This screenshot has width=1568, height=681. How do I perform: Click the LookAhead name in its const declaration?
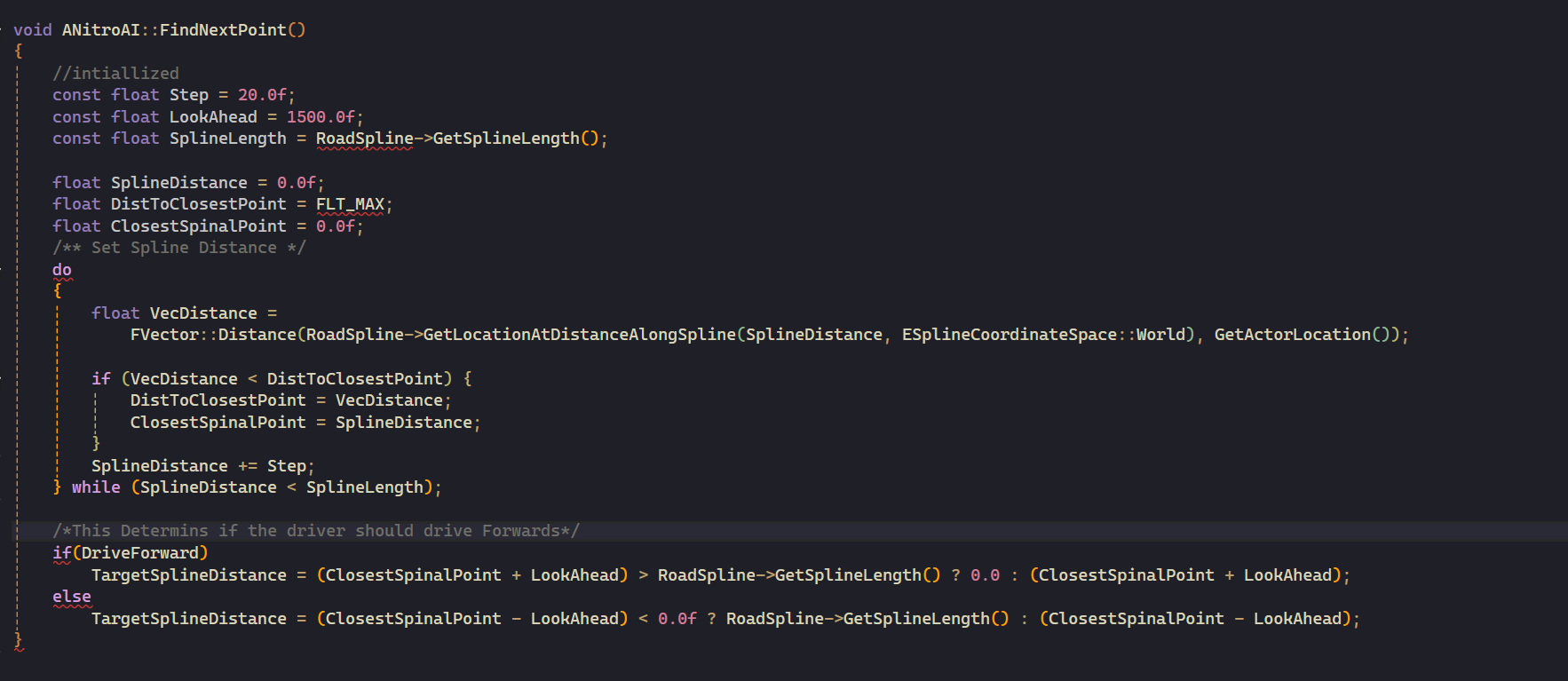pyautogui.click(x=213, y=117)
